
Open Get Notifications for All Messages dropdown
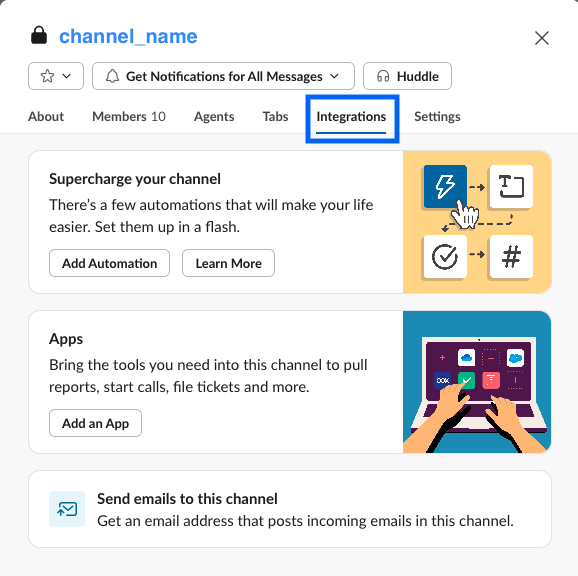click(x=223, y=76)
